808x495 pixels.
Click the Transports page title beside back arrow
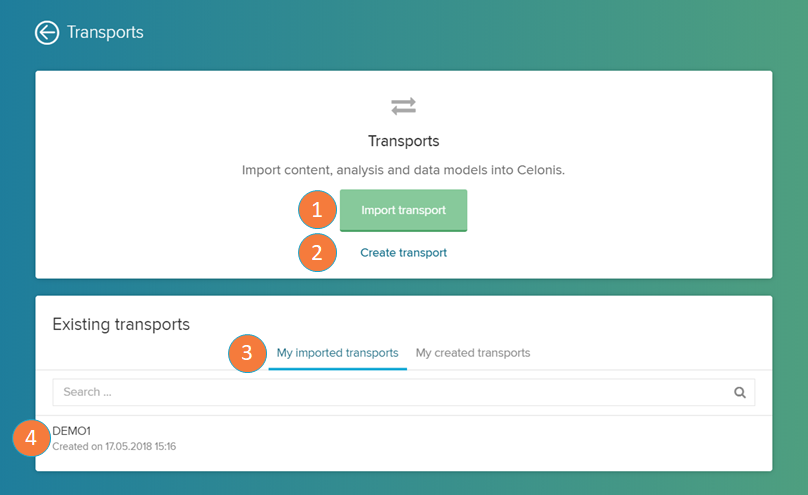pos(105,33)
